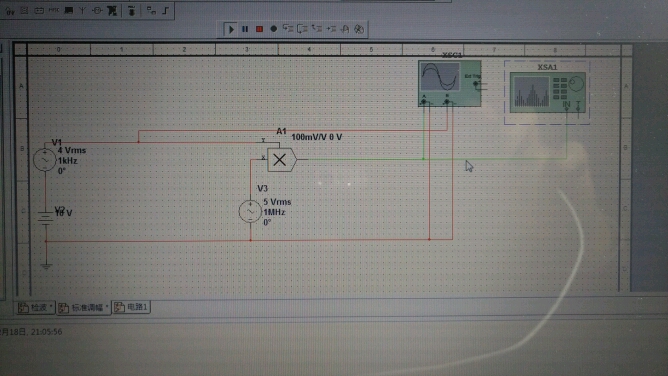Select the place bus icon
This screenshot has width=668, height=376.
pos(166,10)
